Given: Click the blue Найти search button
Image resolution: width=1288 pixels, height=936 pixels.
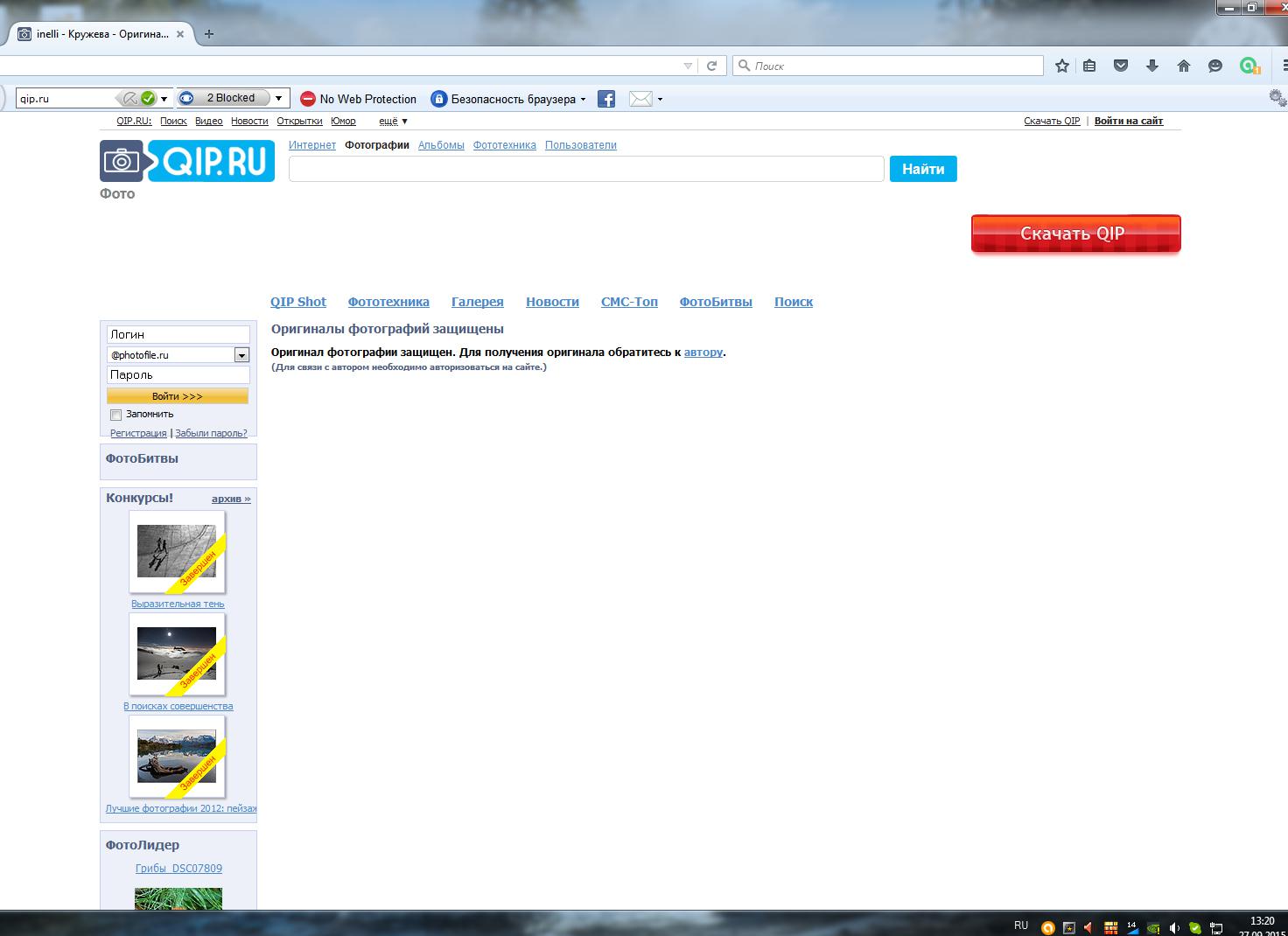Looking at the screenshot, I should pyautogui.click(x=923, y=169).
